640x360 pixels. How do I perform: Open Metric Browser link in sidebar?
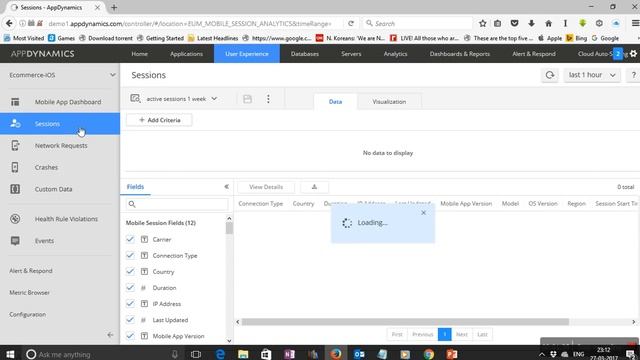29,293
